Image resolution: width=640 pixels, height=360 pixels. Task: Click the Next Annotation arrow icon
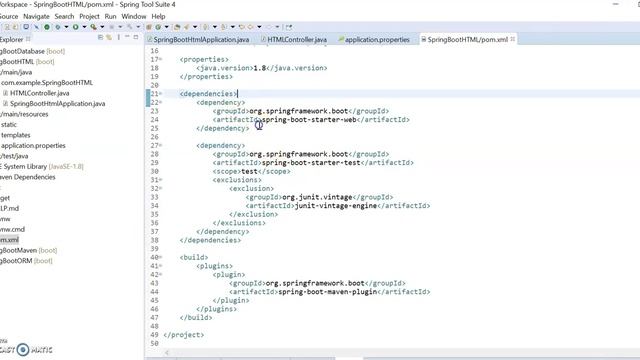click(205, 27)
